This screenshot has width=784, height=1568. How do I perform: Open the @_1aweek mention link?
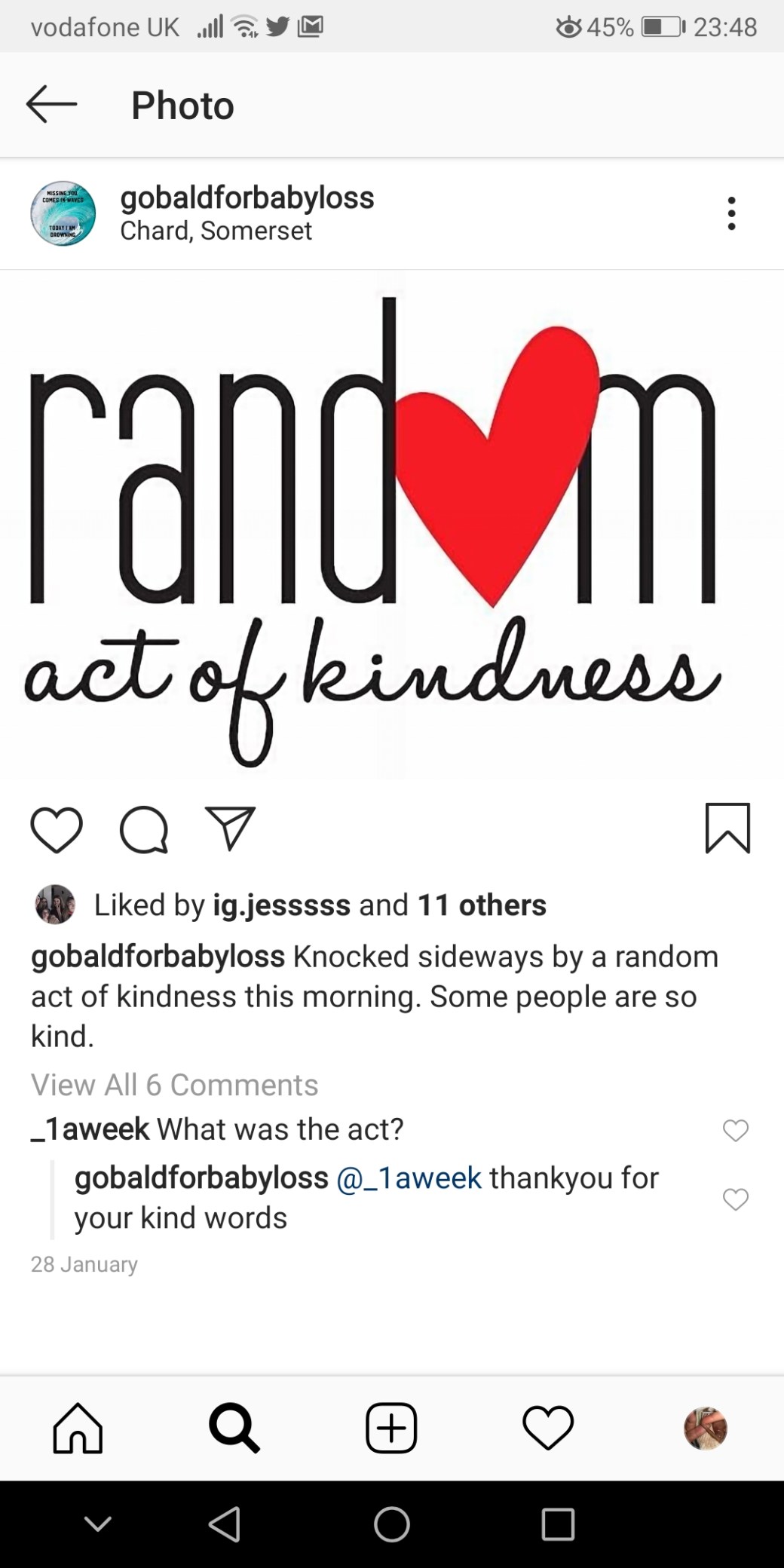click(409, 1178)
